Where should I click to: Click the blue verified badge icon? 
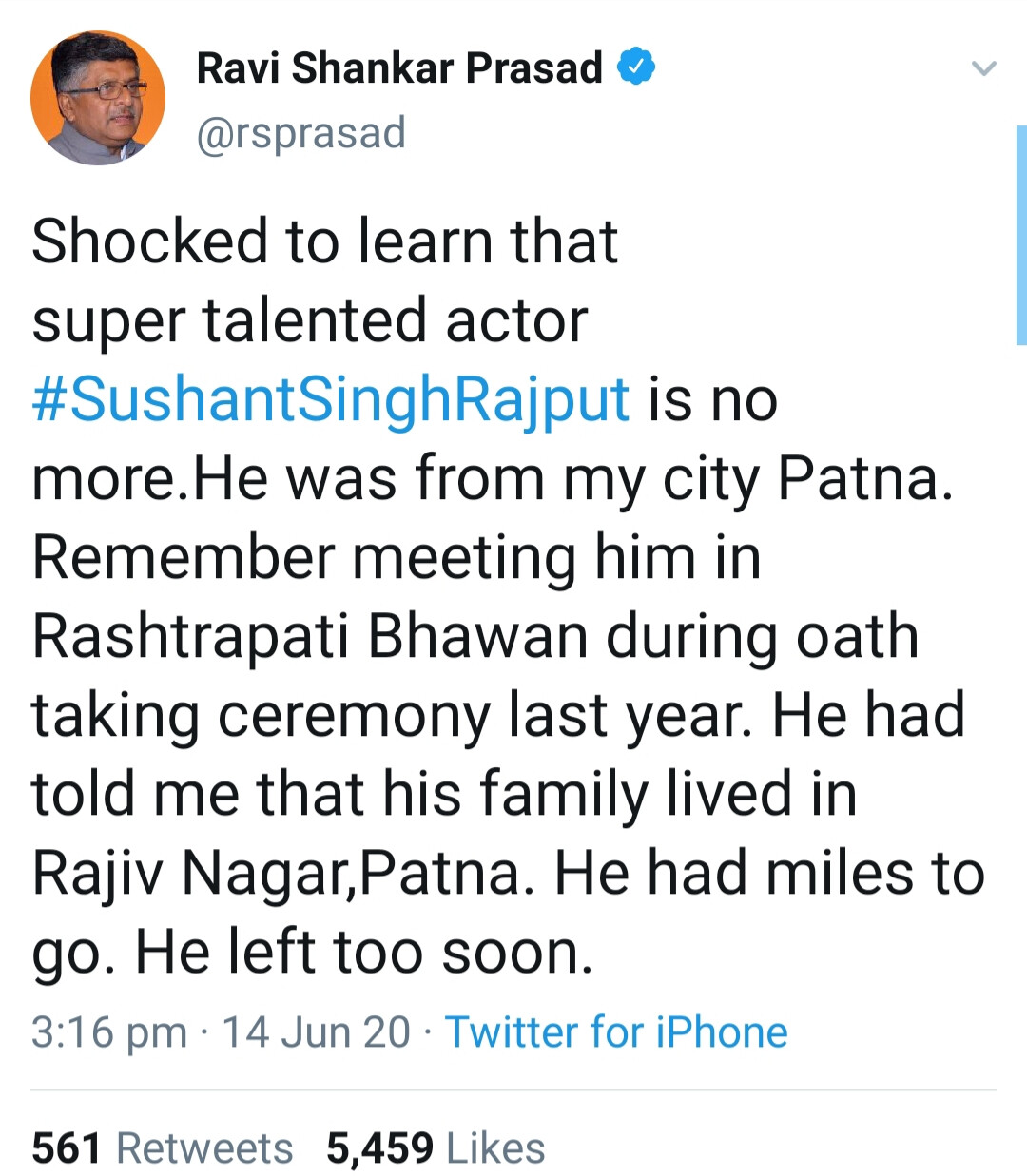[x=636, y=67]
